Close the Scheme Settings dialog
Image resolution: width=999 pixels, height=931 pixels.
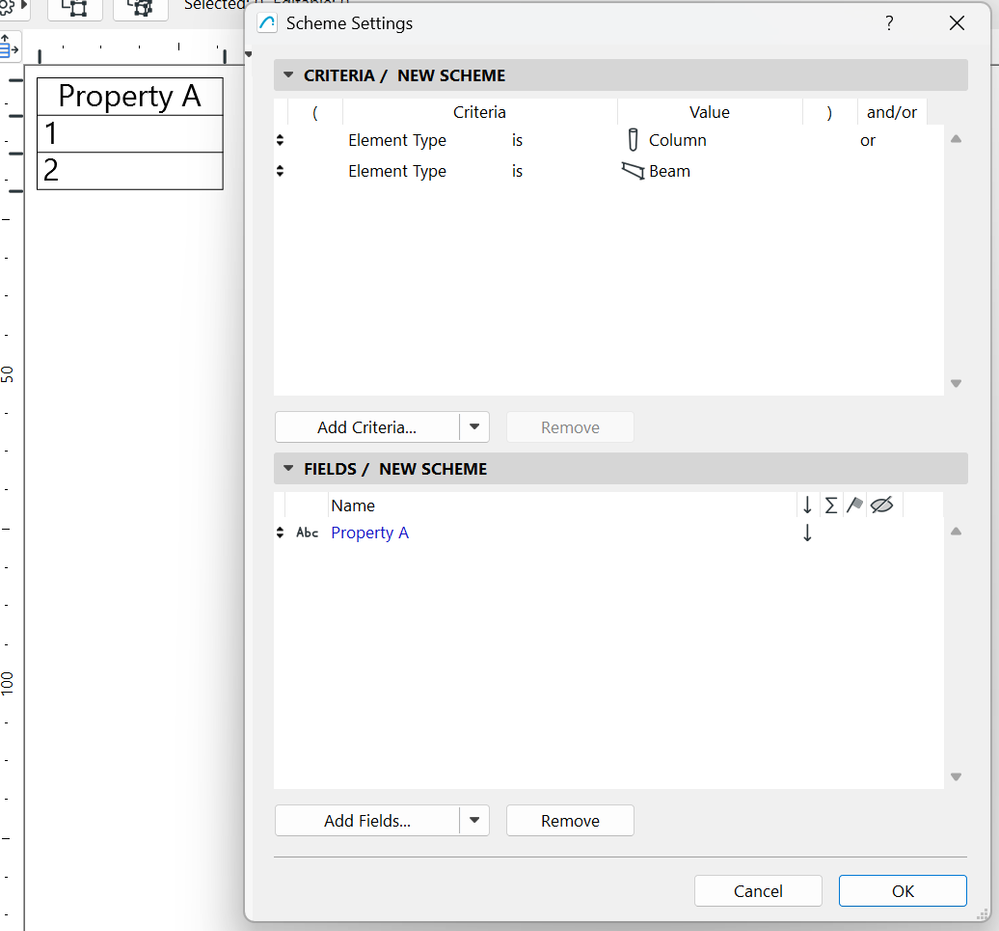pyautogui.click(x=956, y=24)
